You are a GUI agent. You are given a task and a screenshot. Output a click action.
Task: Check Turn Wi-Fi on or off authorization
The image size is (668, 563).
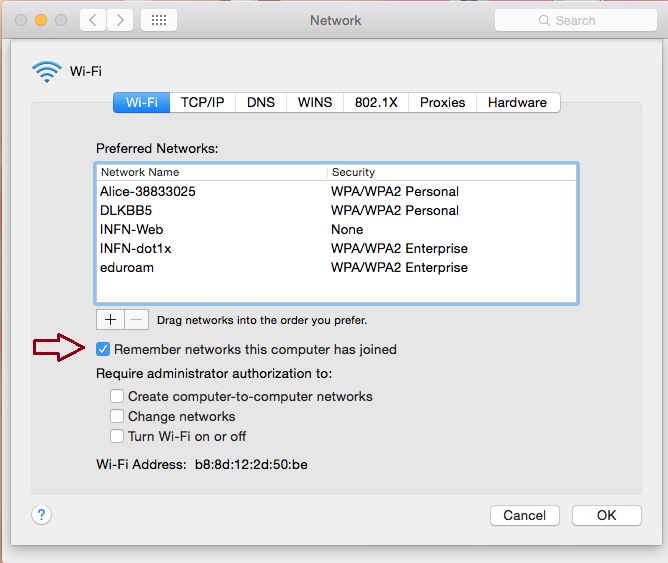click(x=117, y=436)
